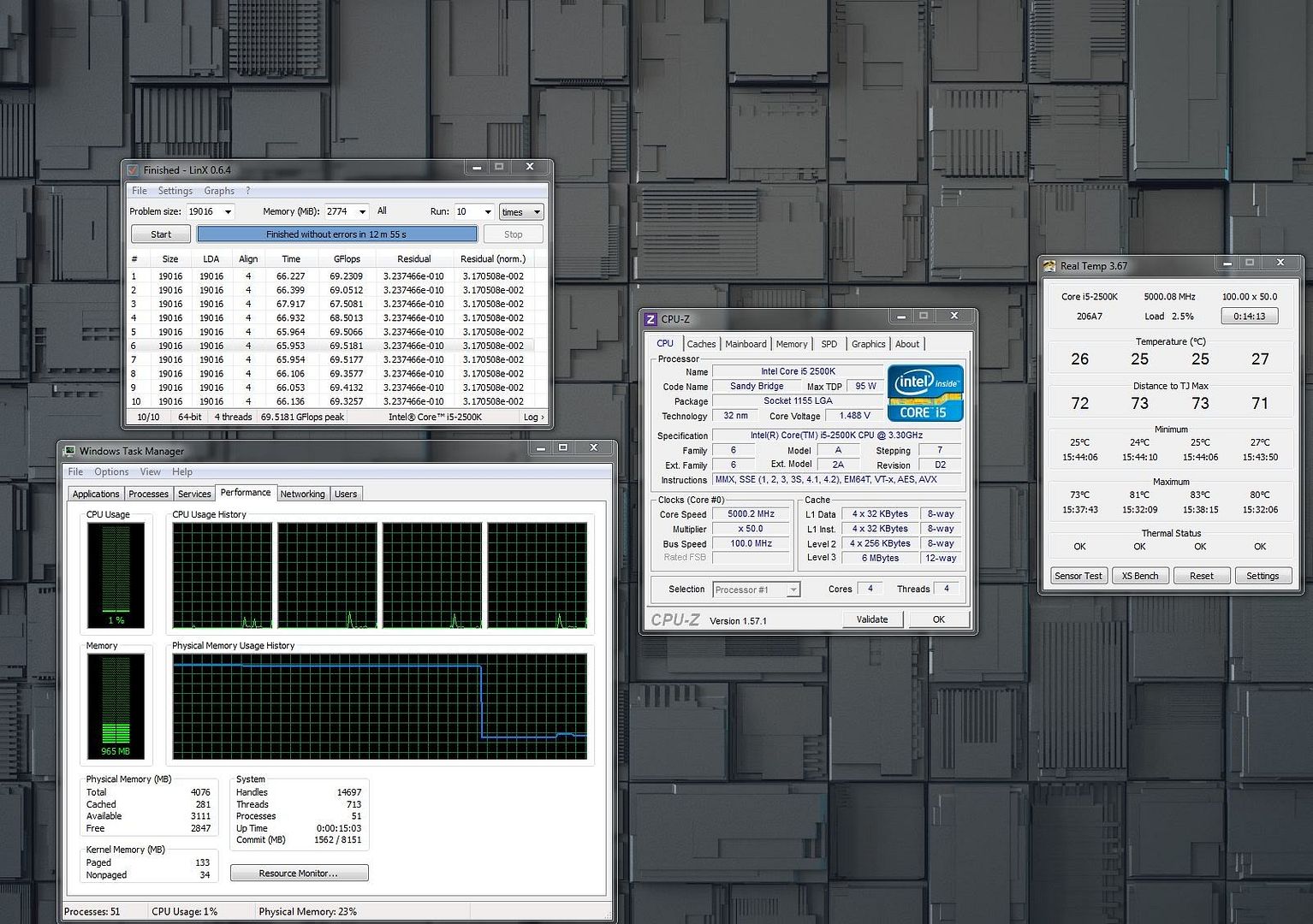Switch to the About tab in CPU-Z

click(907, 344)
